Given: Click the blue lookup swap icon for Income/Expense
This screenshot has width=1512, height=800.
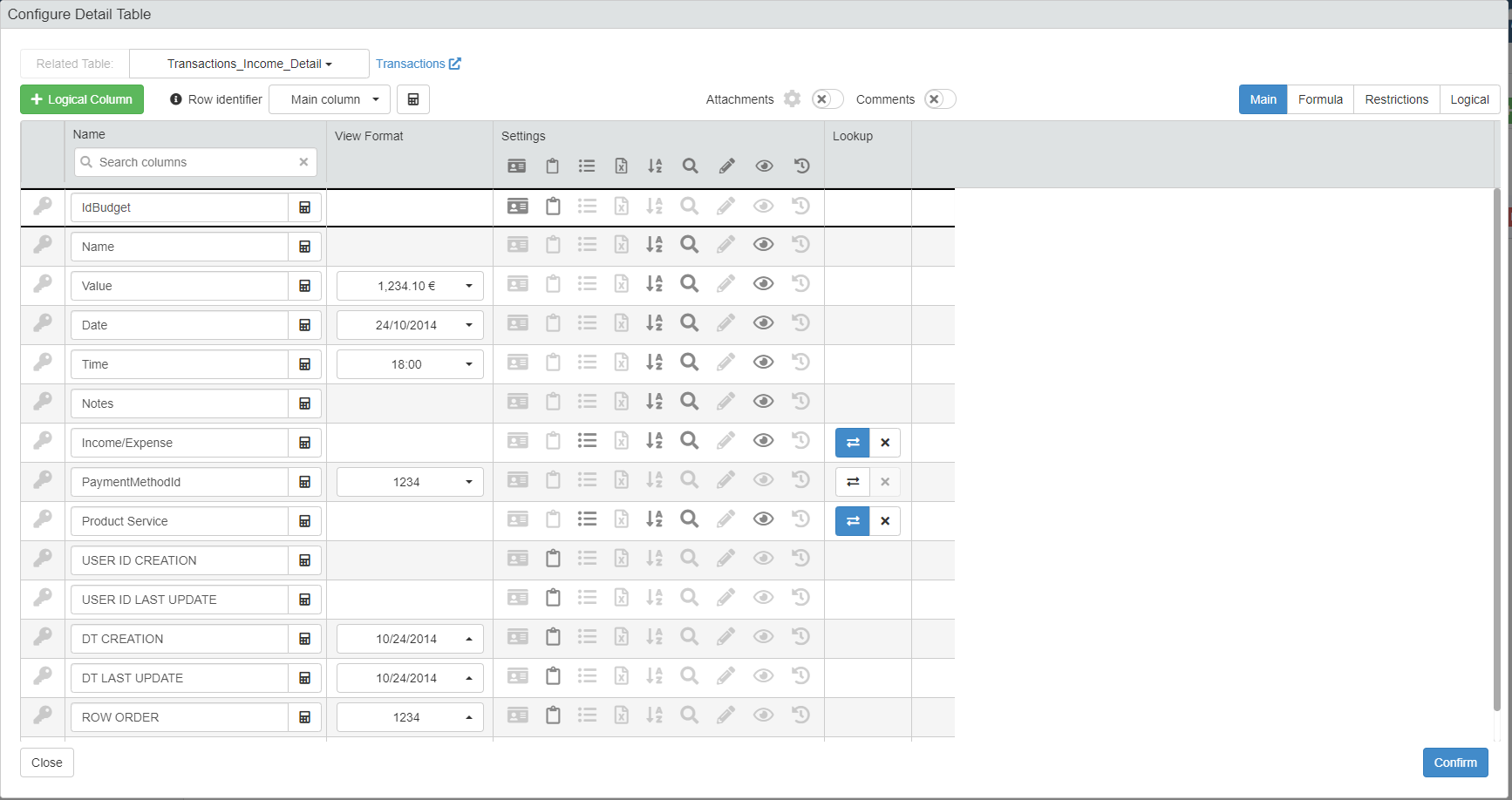Looking at the screenshot, I should click(852, 443).
